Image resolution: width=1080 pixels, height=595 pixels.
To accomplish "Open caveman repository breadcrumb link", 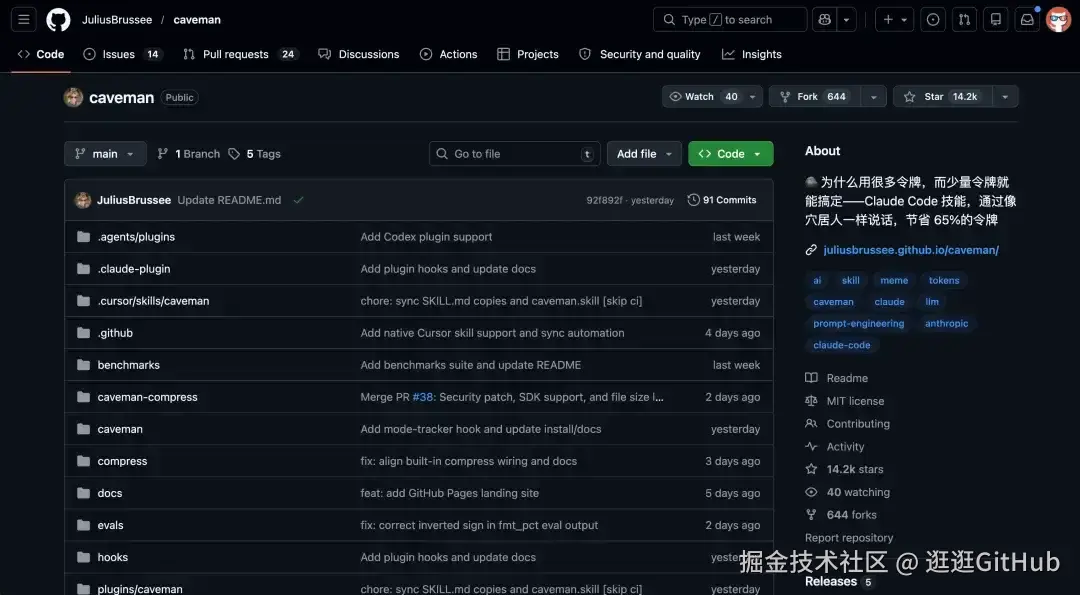I will 197,20.
